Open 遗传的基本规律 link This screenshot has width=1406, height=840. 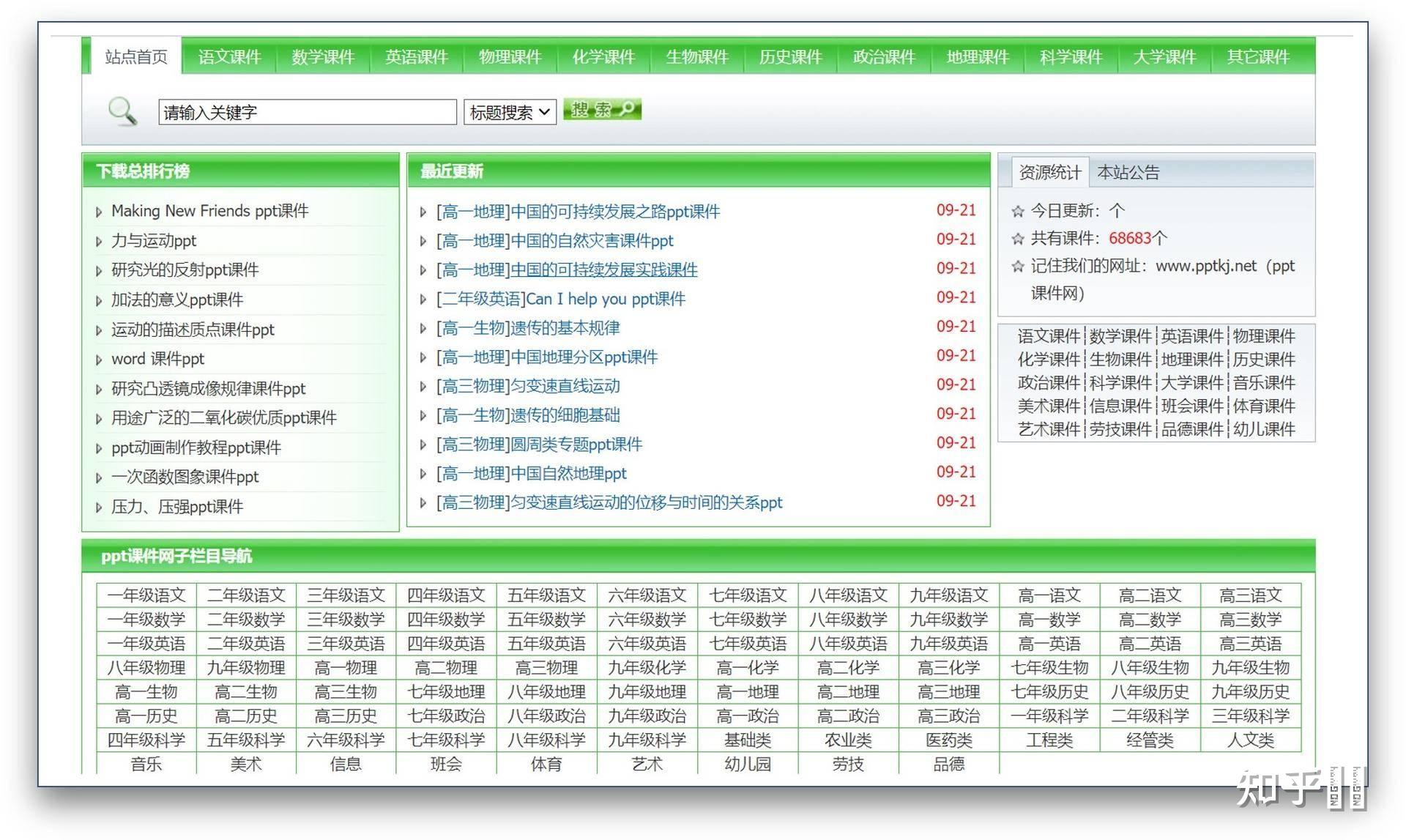(x=565, y=327)
